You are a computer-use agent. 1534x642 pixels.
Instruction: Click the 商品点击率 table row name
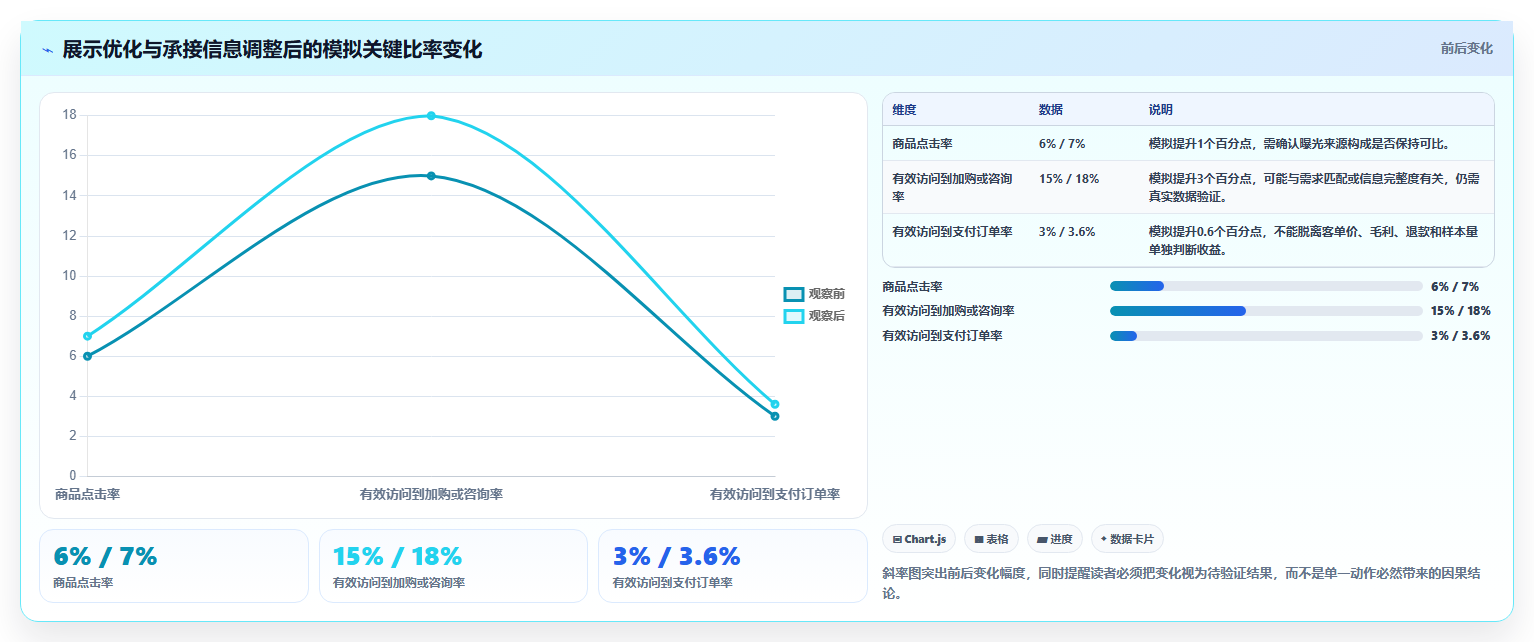[922, 143]
